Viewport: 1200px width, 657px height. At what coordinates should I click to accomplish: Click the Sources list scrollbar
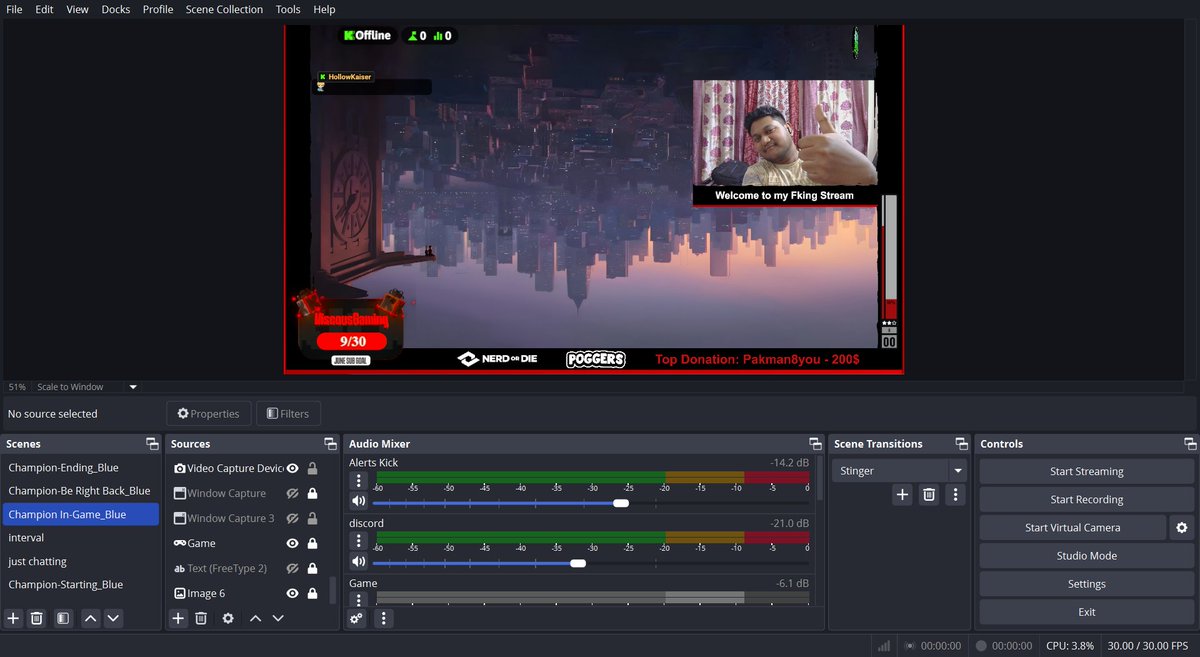(333, 590)
